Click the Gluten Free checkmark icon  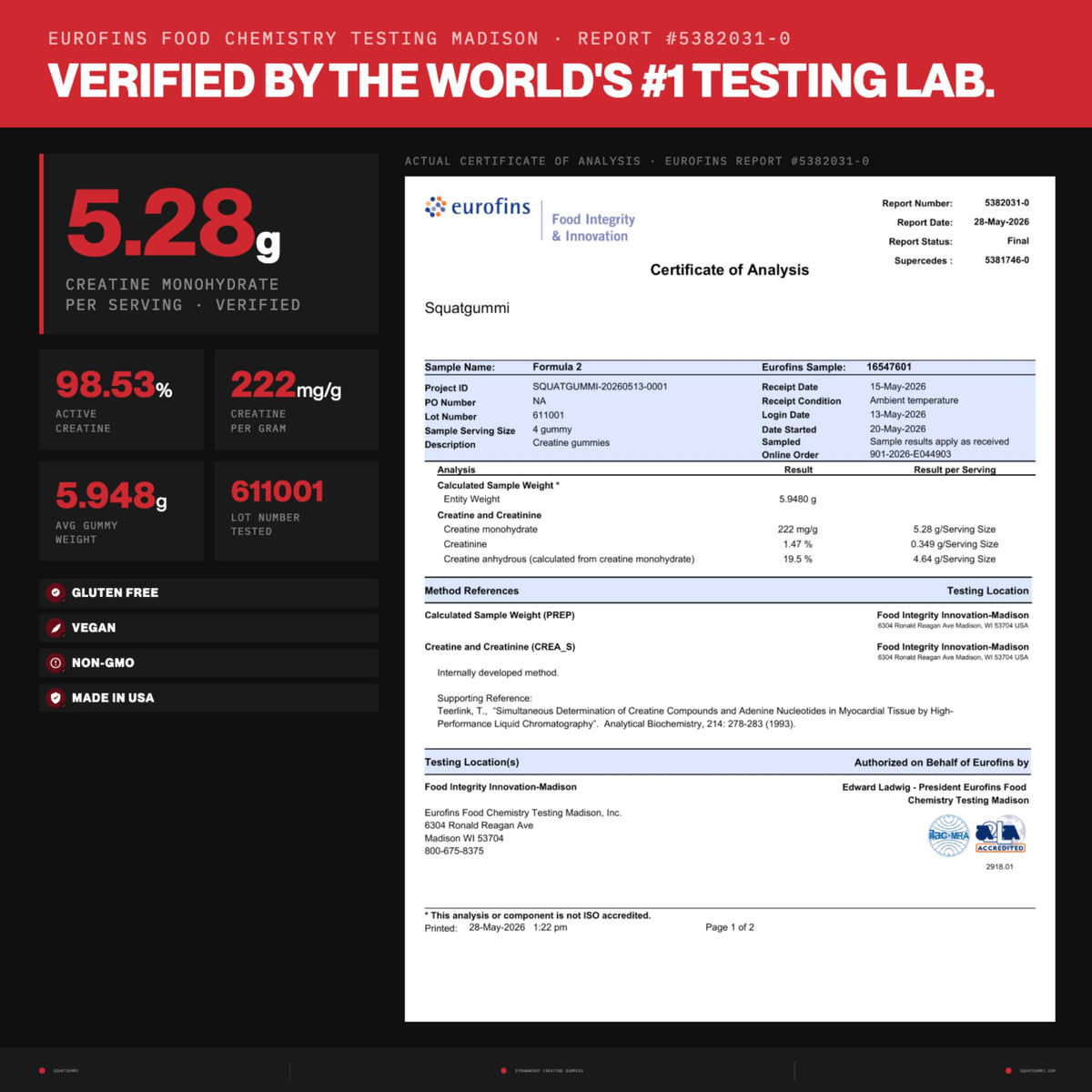pyautogui.click(x=56, y=592)
